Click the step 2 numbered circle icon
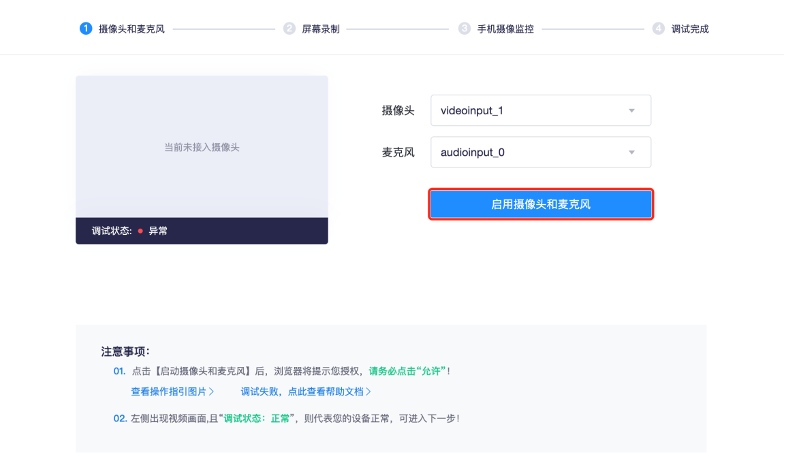This screenshot has height=470, width=785. 289,29
